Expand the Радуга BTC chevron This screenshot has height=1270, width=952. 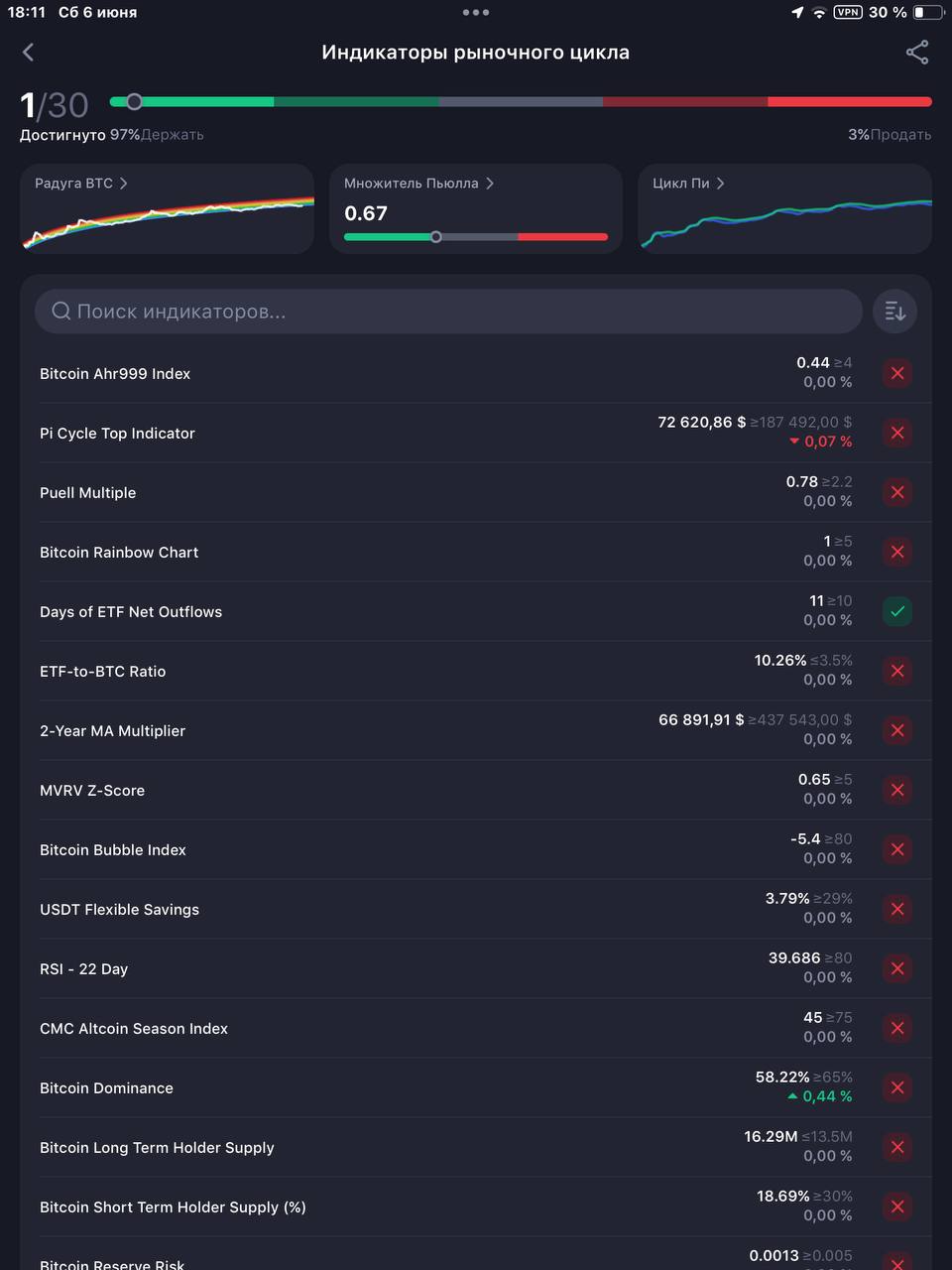coord(123,184)
